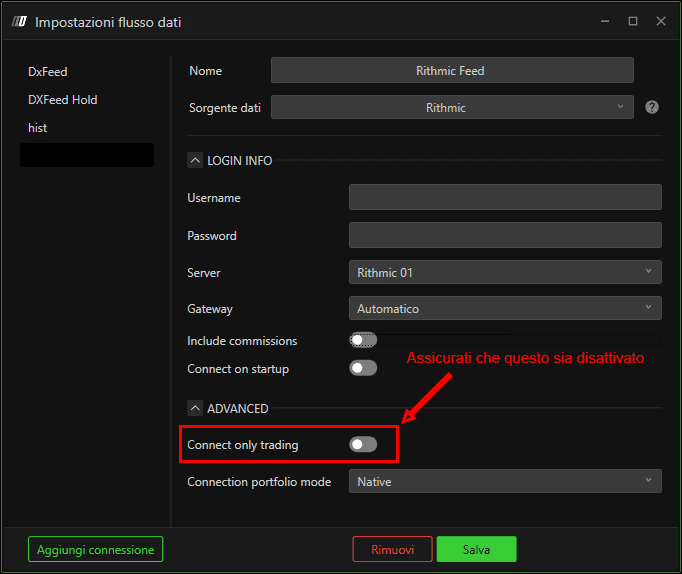Collapse the LOGIN INFO section
The height and width of the screenshot is (574, 682).
(195, 160)
